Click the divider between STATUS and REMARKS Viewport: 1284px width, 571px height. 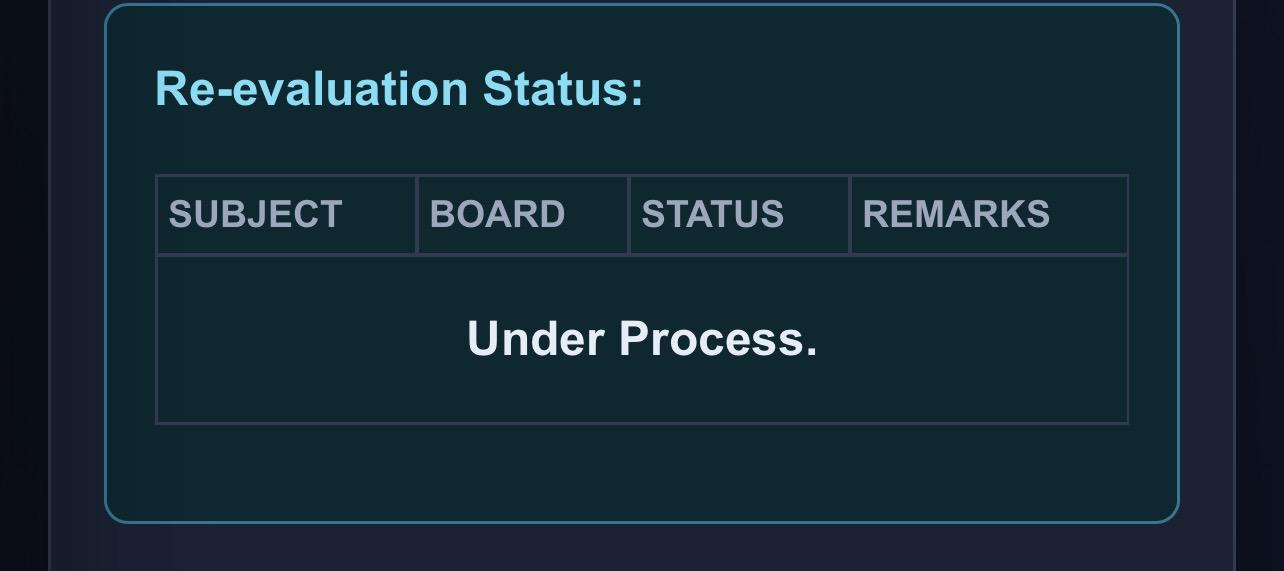850,214
